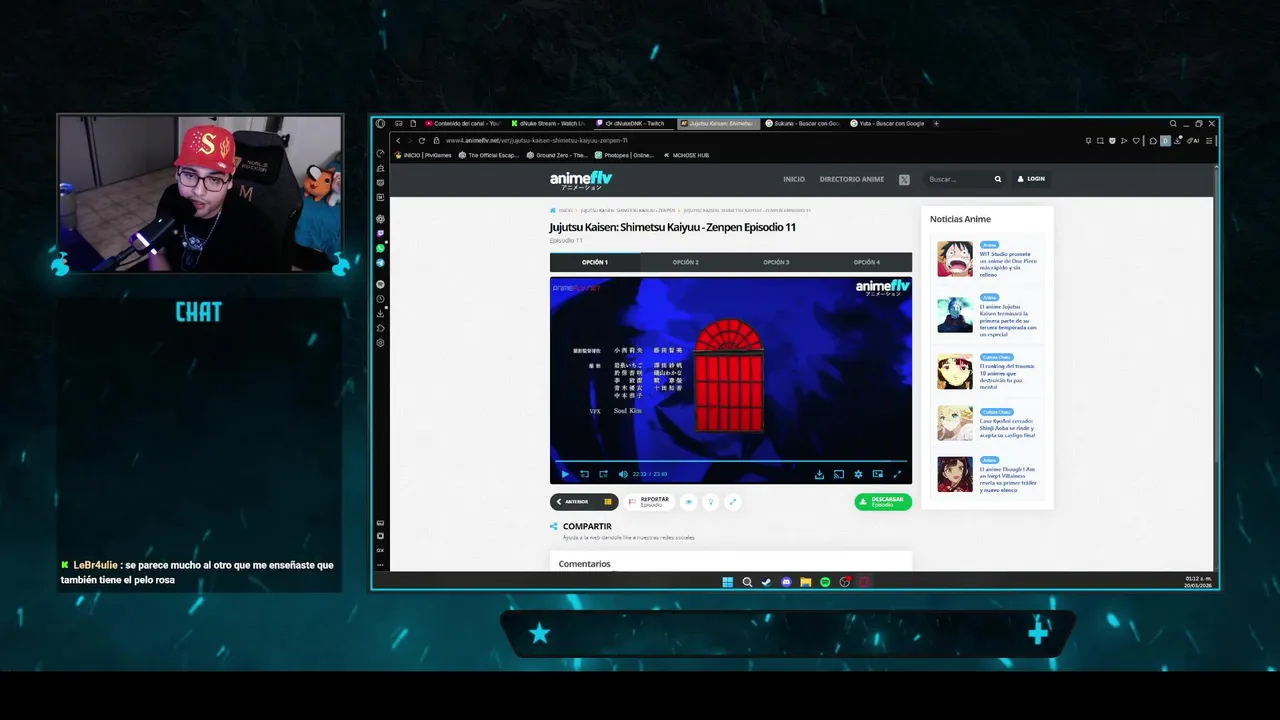Open the Caso KyoAni news article
Screen dimensions: 1280x720
[x=1008, y=427]
